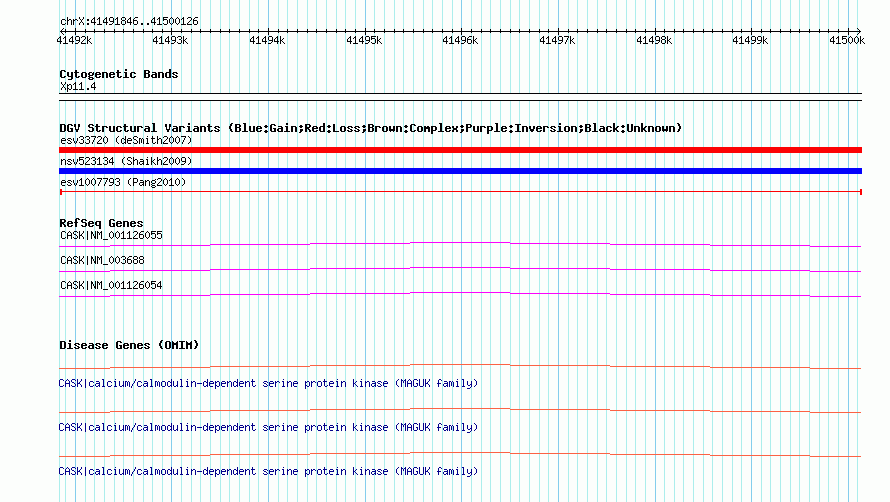Click the blue nsv523134 gain variant bar
890x502 pixels.
click(460, 171)
